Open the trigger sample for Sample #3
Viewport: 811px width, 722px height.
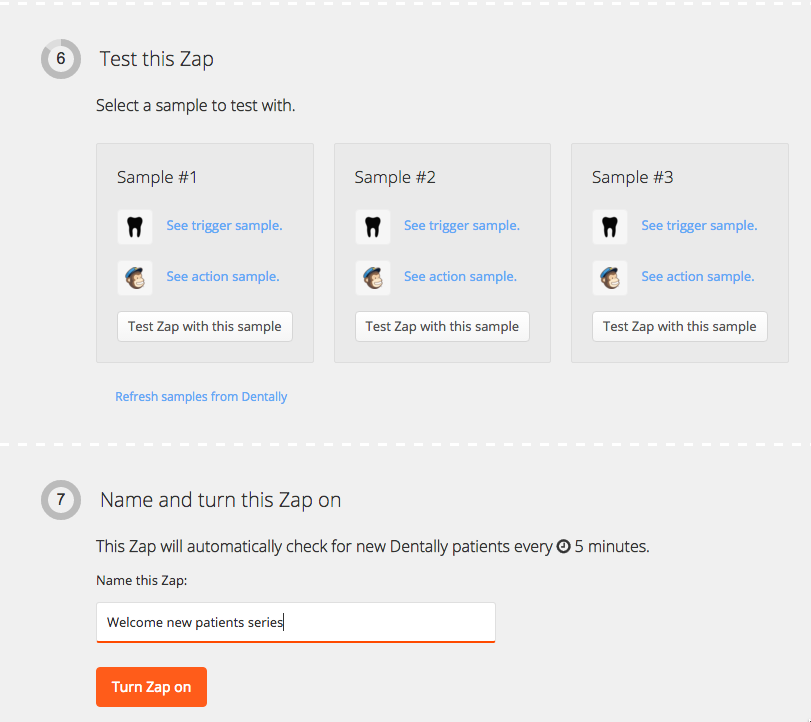point(698,226)
